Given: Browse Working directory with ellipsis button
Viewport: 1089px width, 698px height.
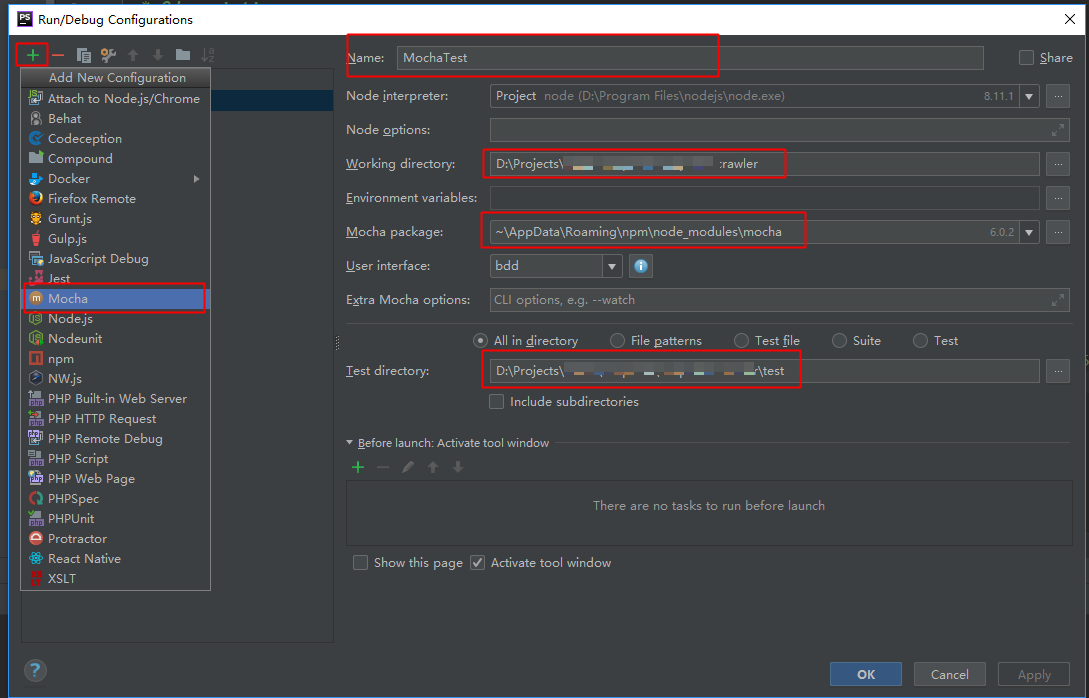Looking at the screenshot, I should [x=1058, y=164].
